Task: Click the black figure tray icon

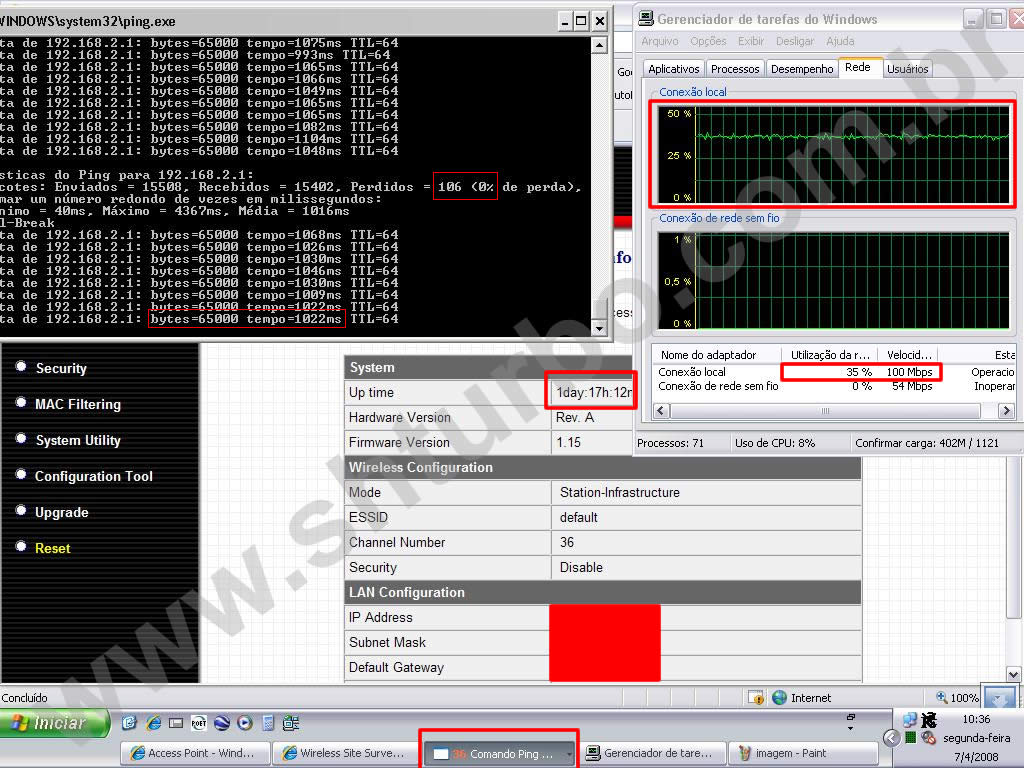Action: (x=929, y=720)
